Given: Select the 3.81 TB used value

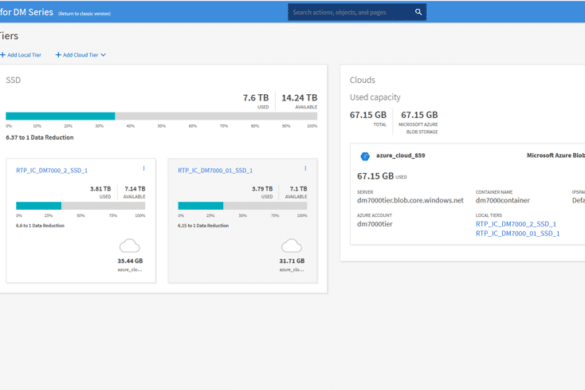Looking at the screenshot, I should click(100, 189).
